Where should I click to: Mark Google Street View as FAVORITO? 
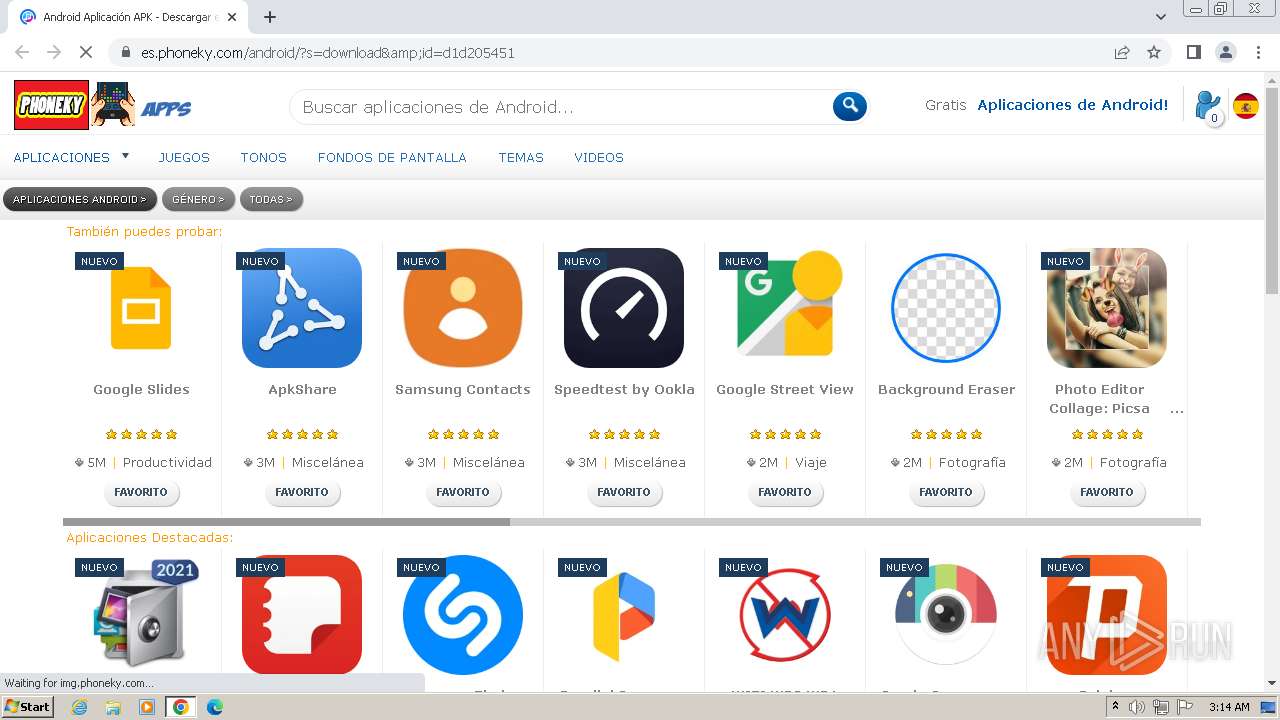tap(785, 492)
